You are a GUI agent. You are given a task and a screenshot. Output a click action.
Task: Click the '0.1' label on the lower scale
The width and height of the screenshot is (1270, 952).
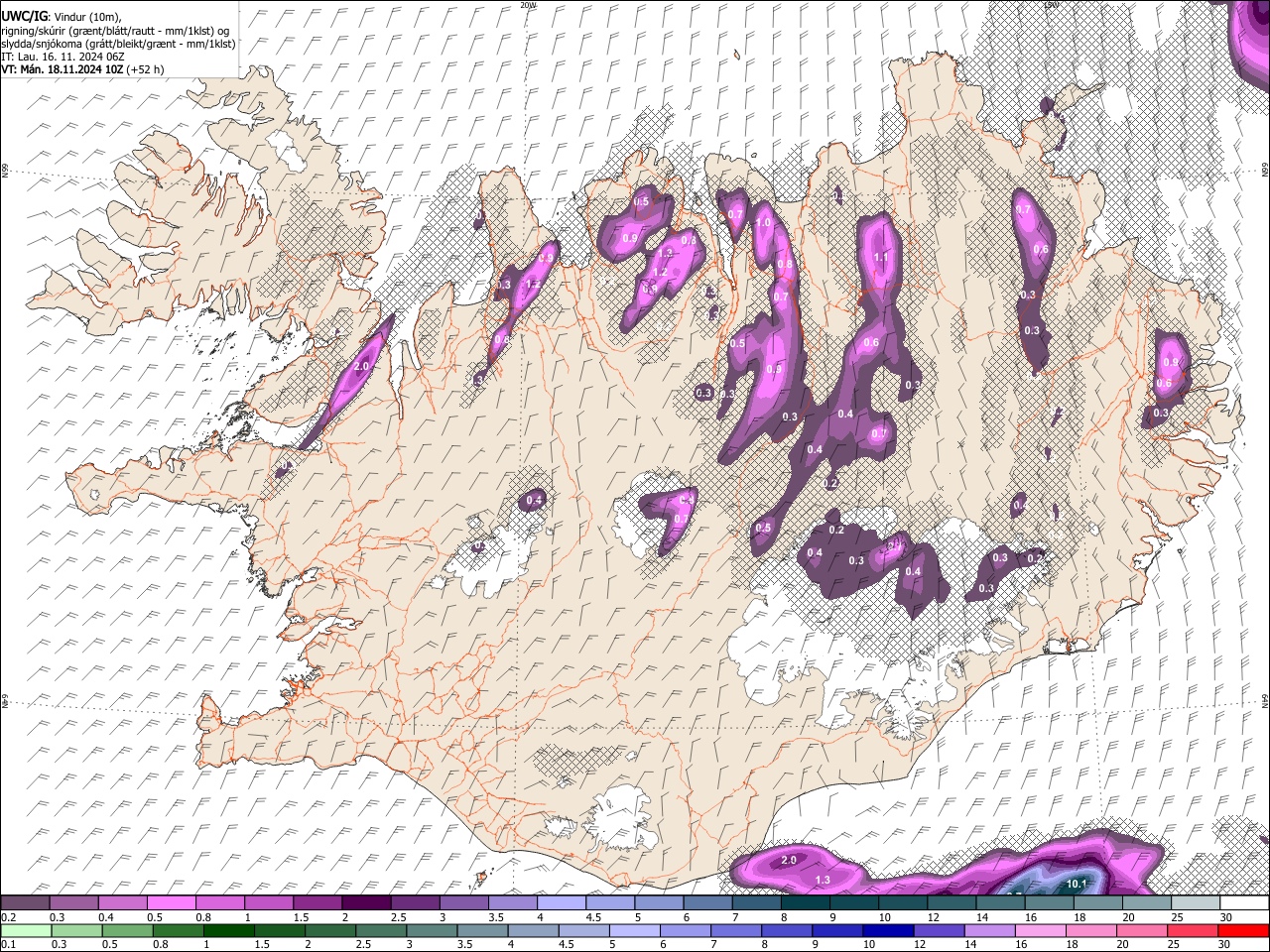9,944
